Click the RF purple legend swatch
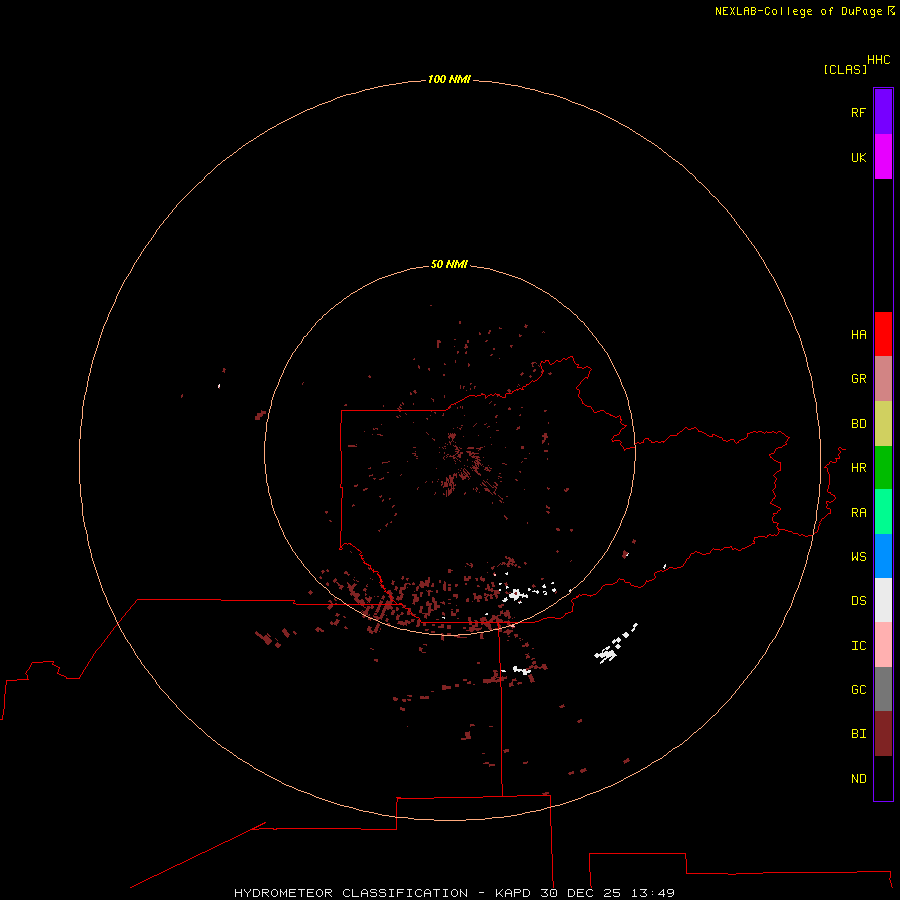The width and height of the screenshot is (900, 900). [883, 112]
